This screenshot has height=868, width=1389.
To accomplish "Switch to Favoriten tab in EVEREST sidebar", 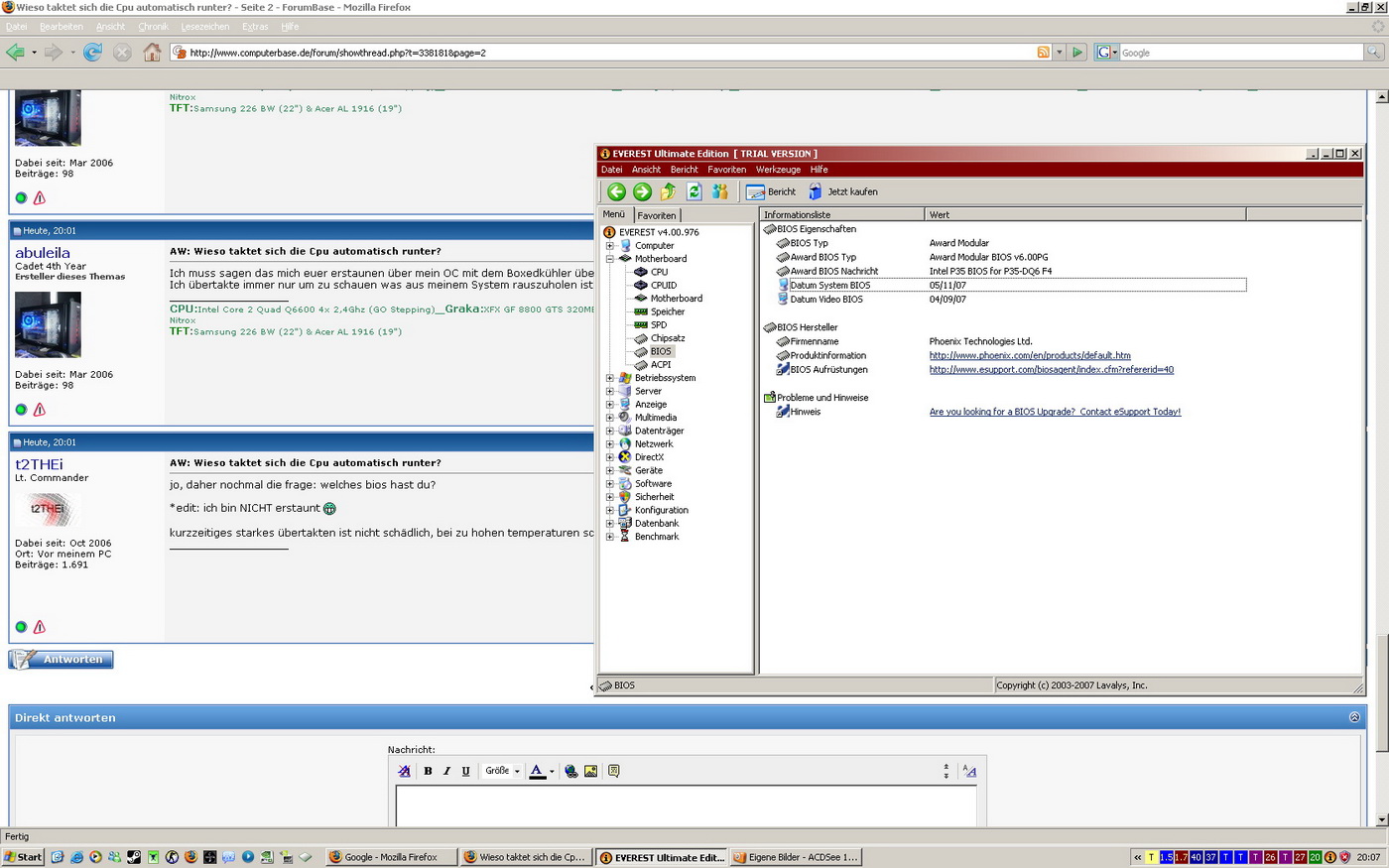I will (x=657, y=215).
